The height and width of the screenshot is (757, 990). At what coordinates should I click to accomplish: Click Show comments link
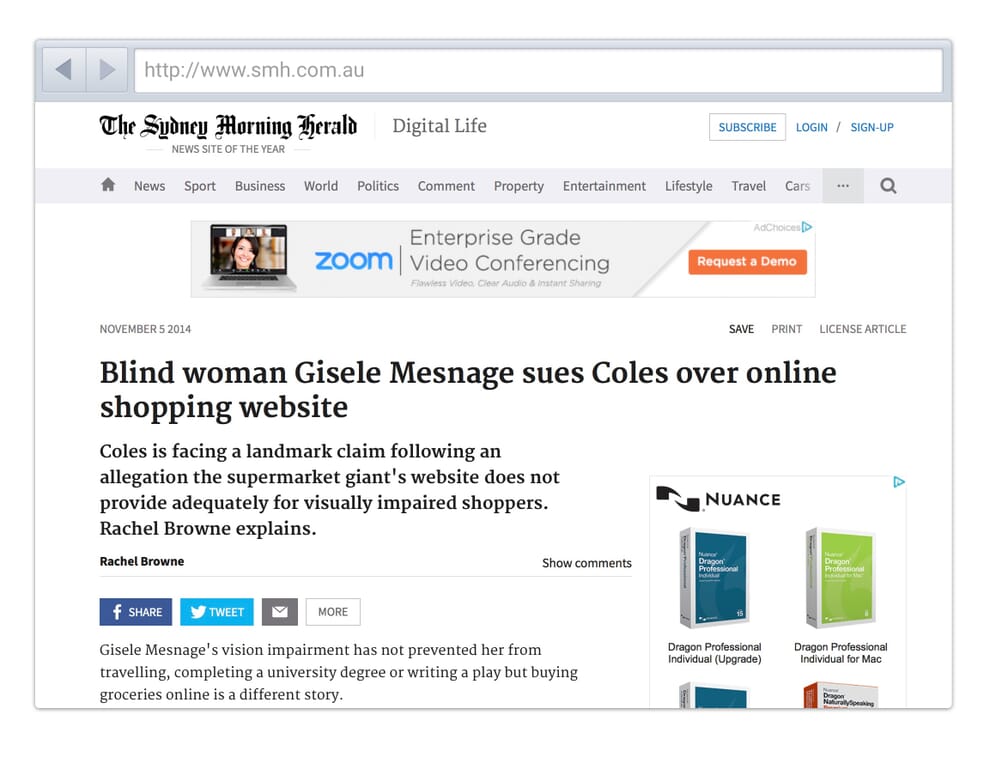587,563
